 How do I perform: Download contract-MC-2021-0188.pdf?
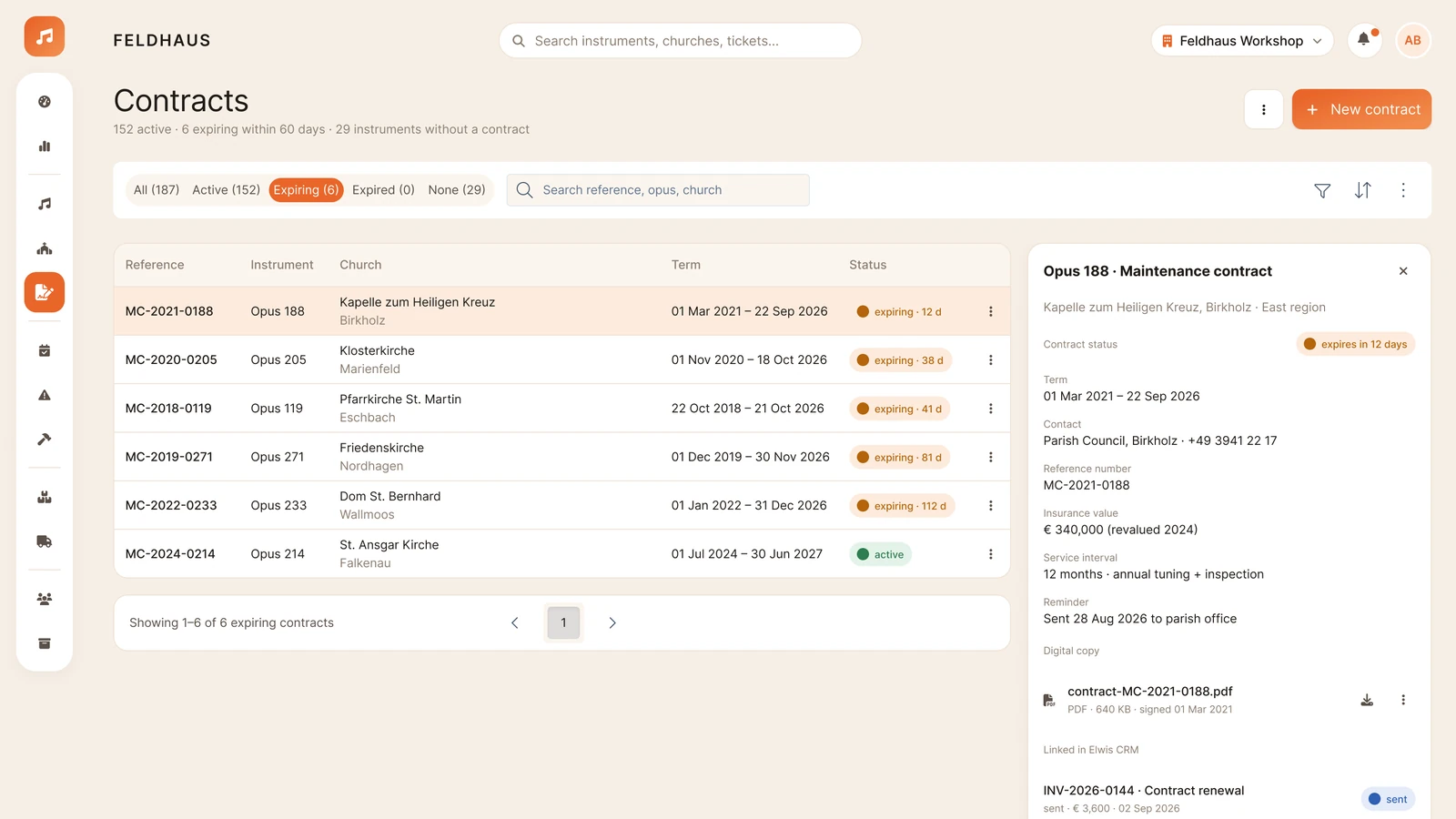(x=1367, y=700)
